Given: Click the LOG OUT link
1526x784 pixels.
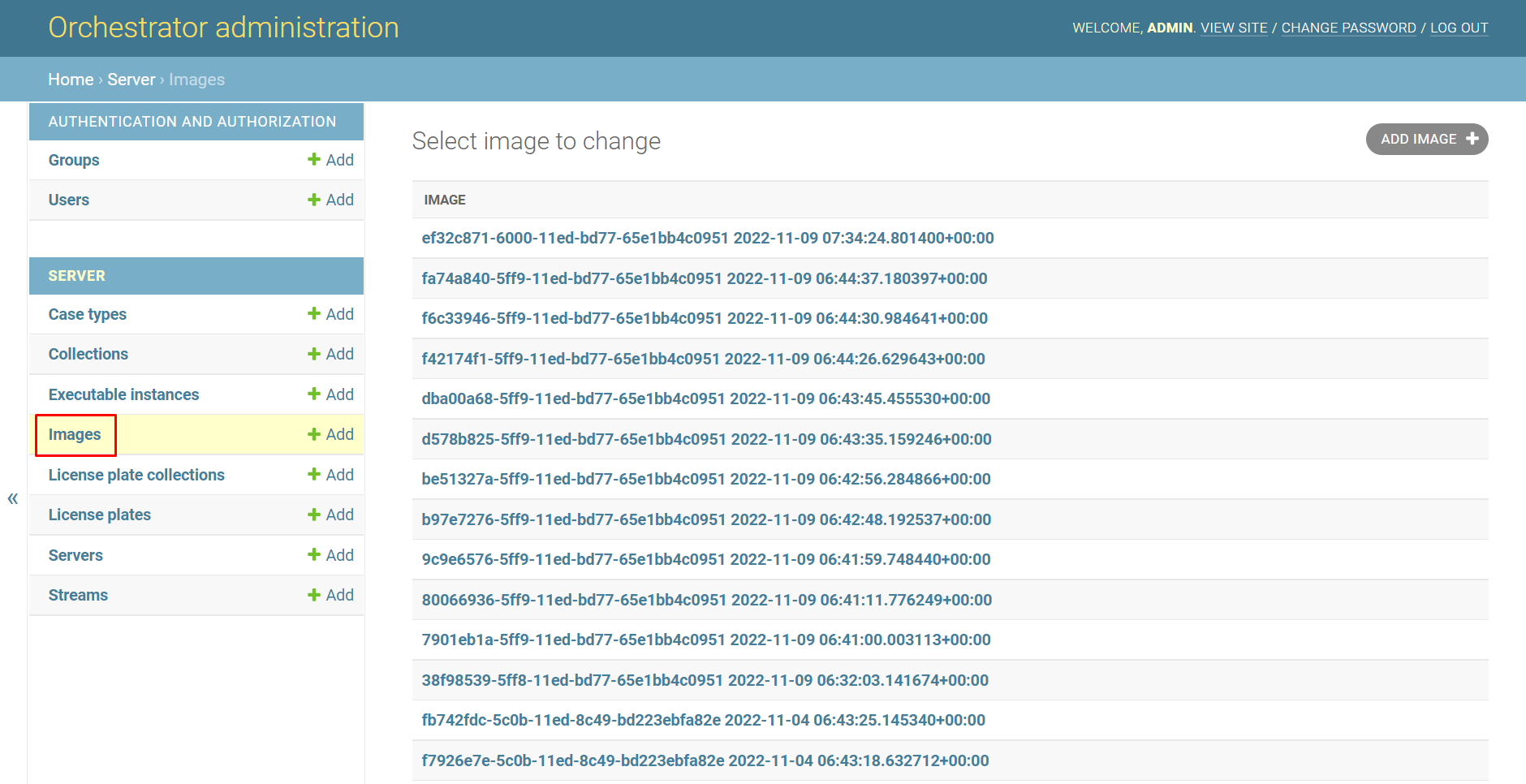Looking at the screenshot, I should pyautogui.click(x=1459, y=28).
